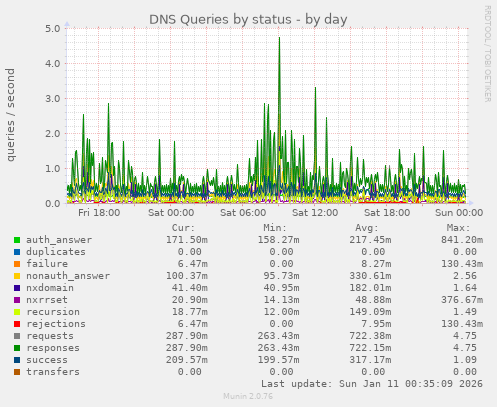
Task: Click the Avg: column header
Action: 367,228
